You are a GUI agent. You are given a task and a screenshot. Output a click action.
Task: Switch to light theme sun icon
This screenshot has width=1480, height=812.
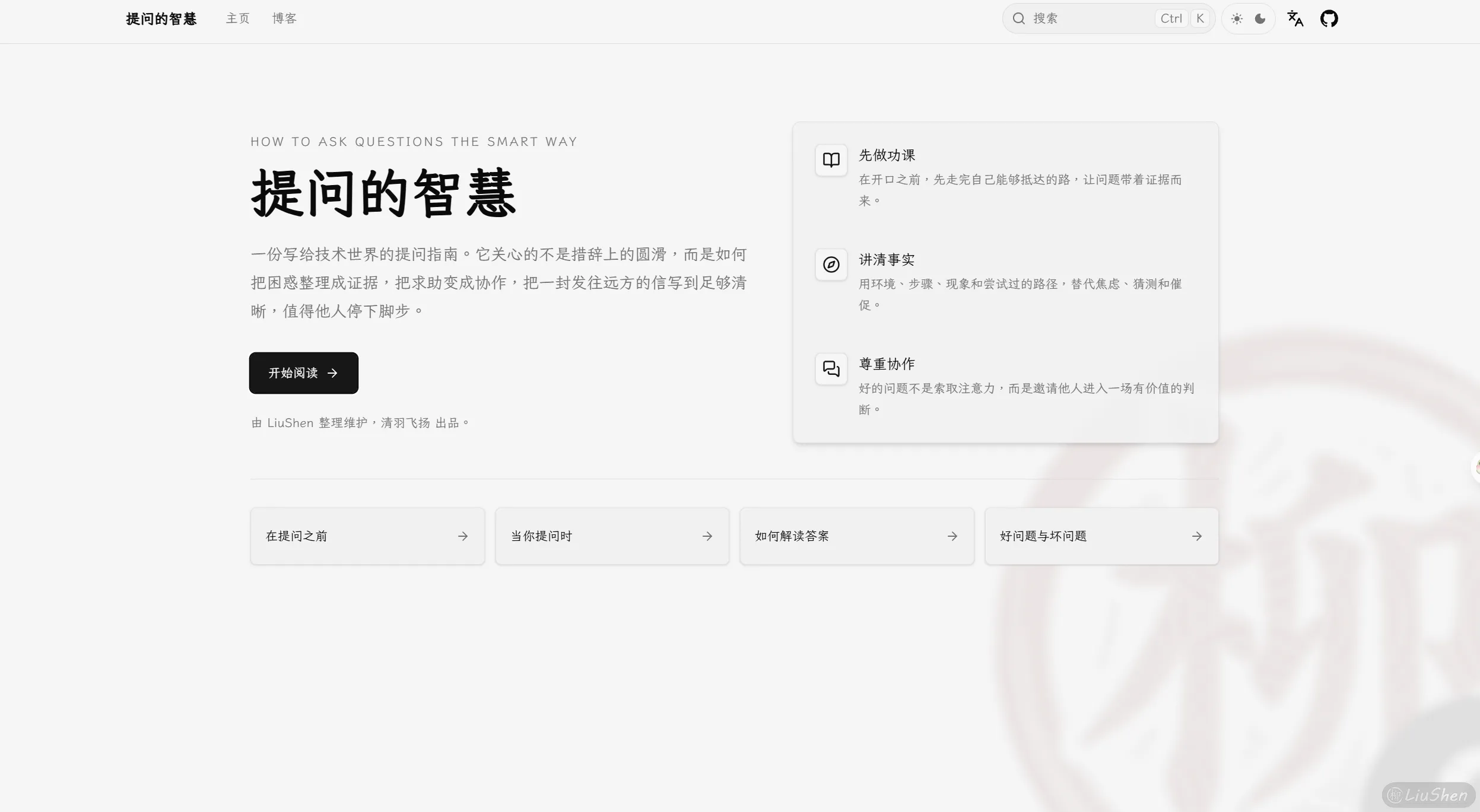tap(1237, 18)
